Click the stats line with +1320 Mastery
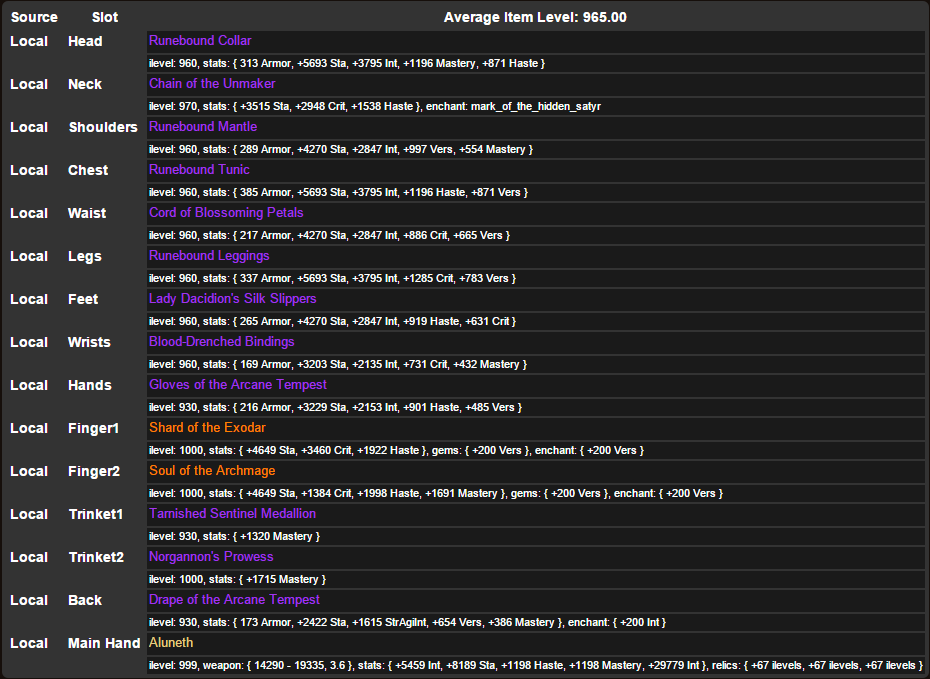 coord(234,537)
